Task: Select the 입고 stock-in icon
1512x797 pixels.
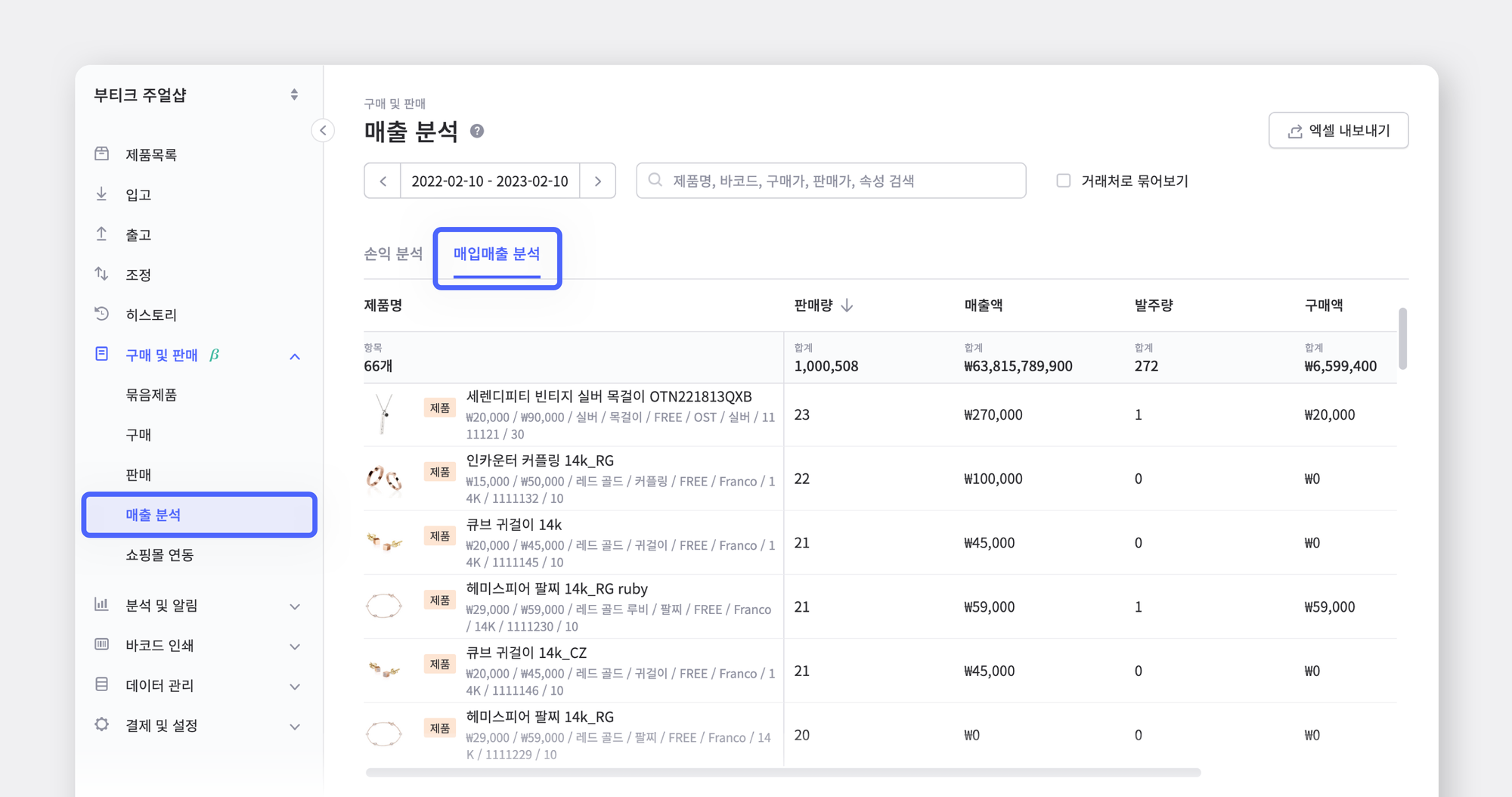Action: pos(102,194)
